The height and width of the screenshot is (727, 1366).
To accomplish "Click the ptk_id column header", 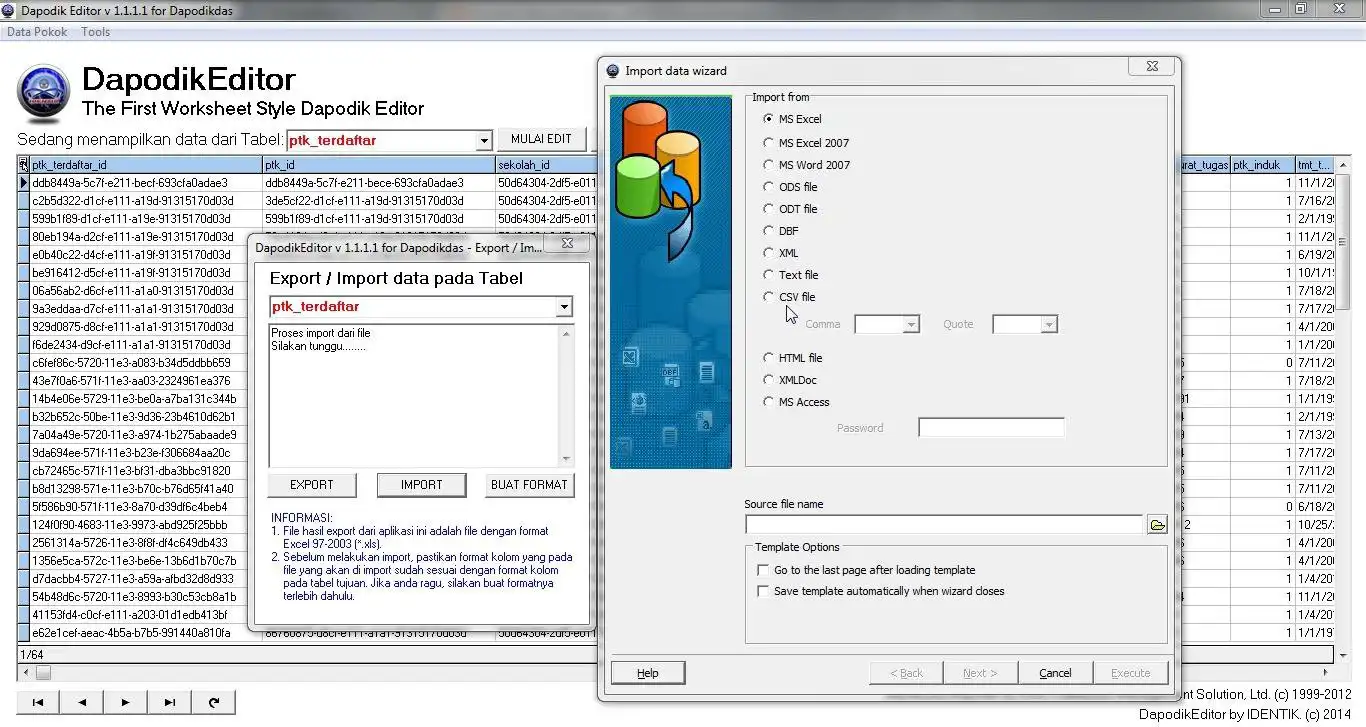I will [x=379, y=165].
